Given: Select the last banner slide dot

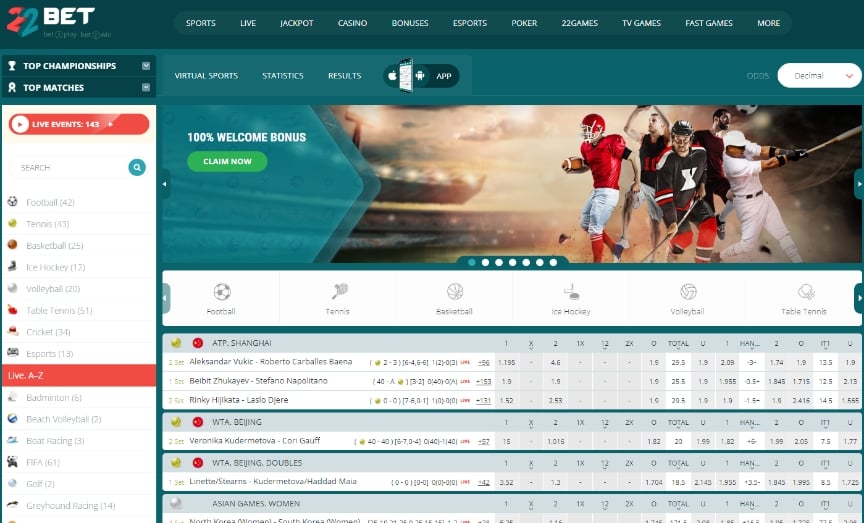Looking at the screenshot, I should (553, 262).
